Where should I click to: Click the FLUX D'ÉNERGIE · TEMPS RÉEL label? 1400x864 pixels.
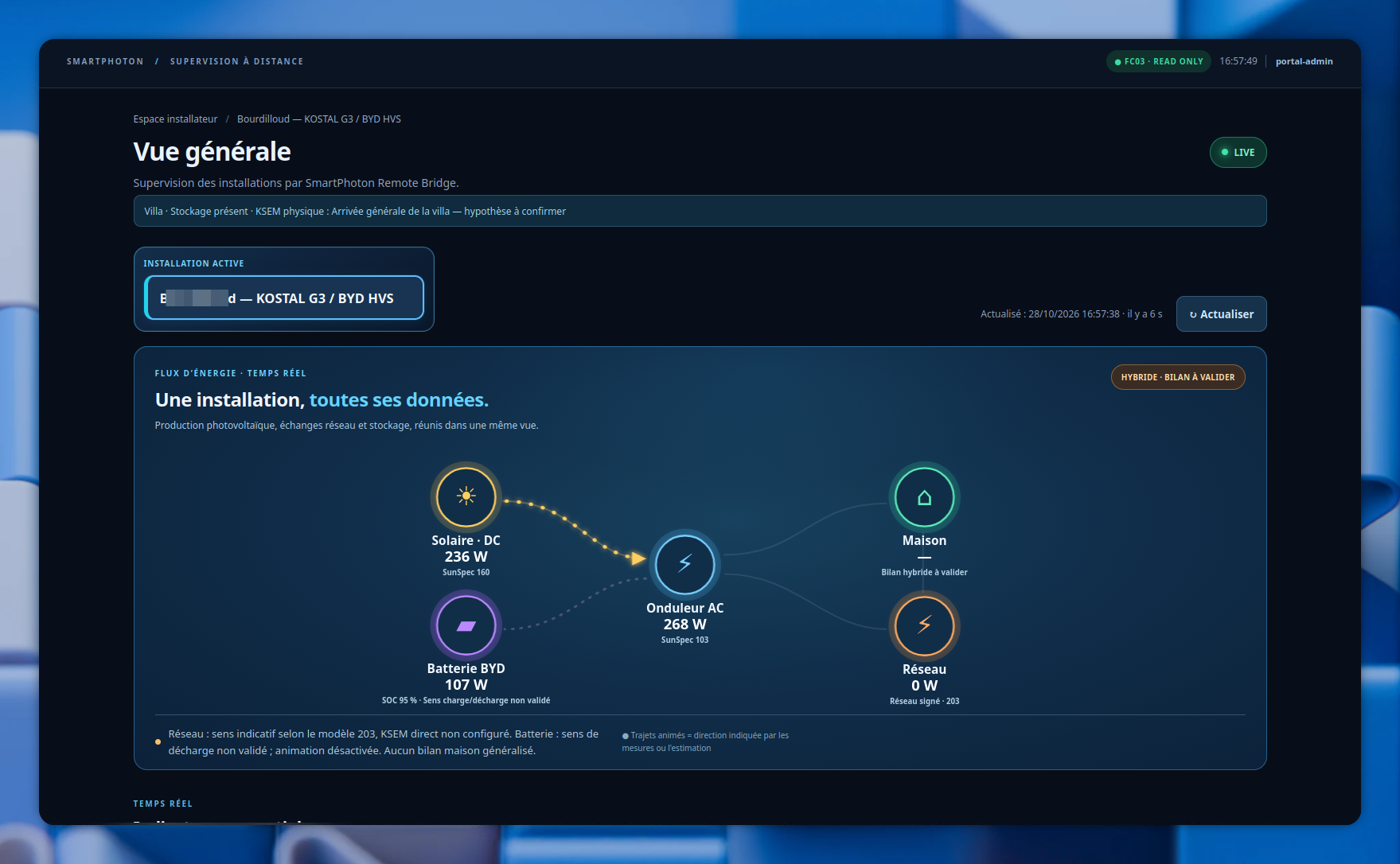(x=230, y=373)
